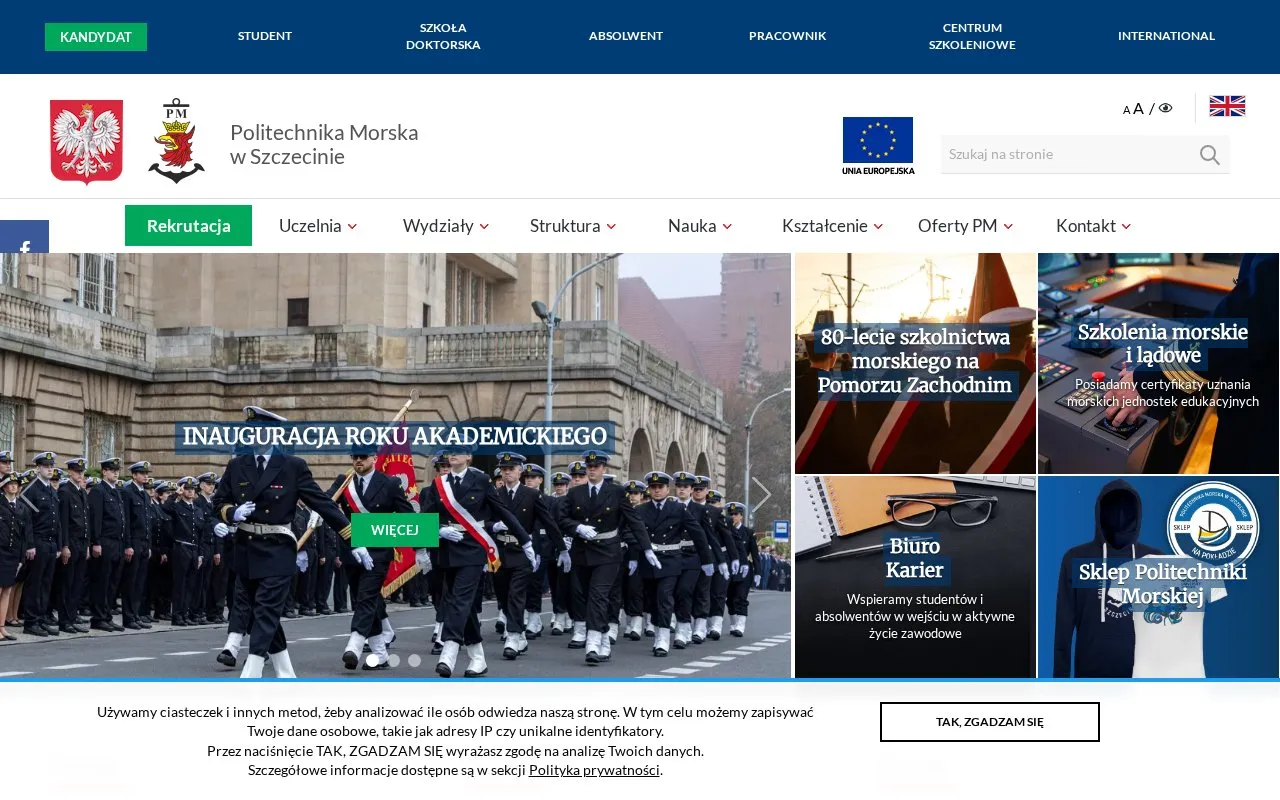1280x800 pixels.
Task: Select the KANDYDAT tab
Action: pos(96,37)
